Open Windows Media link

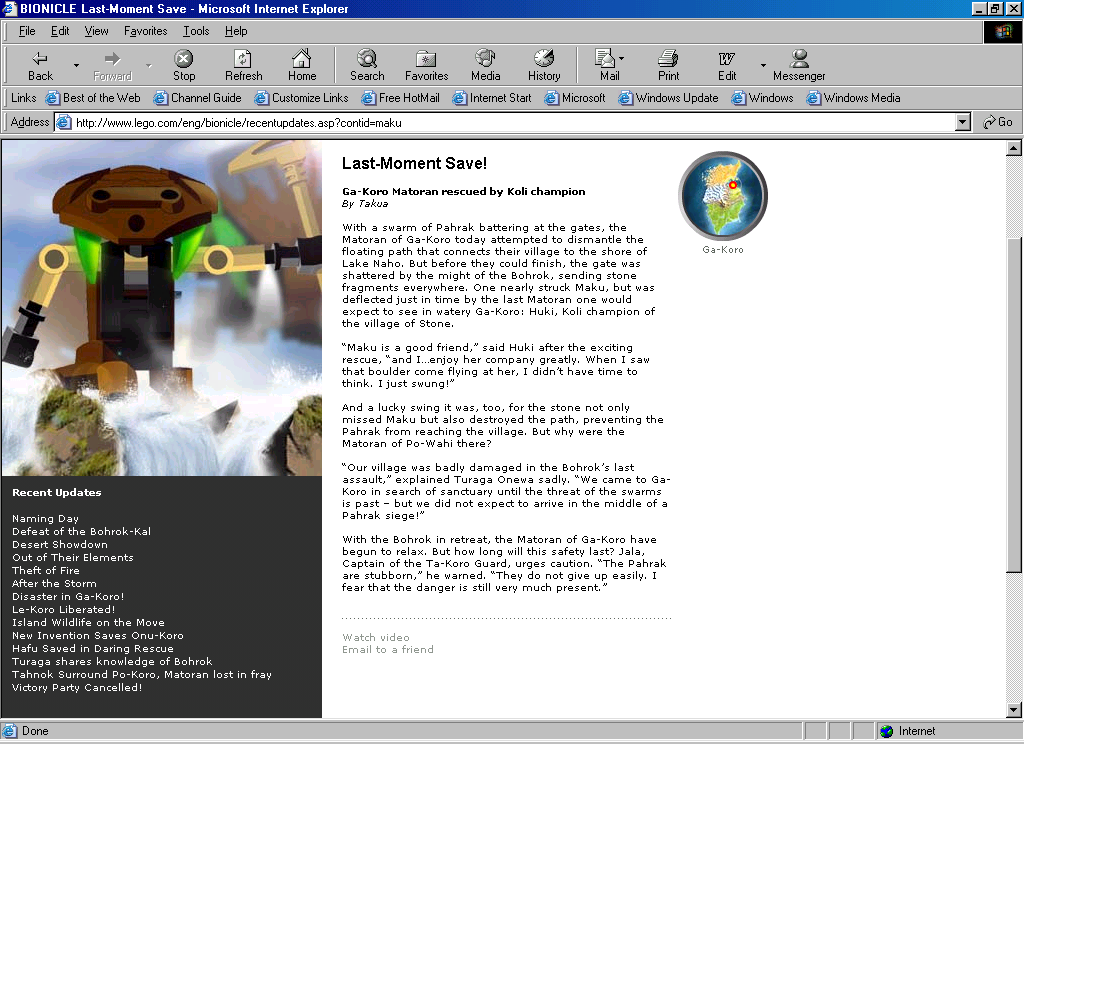tap(853, 98)
